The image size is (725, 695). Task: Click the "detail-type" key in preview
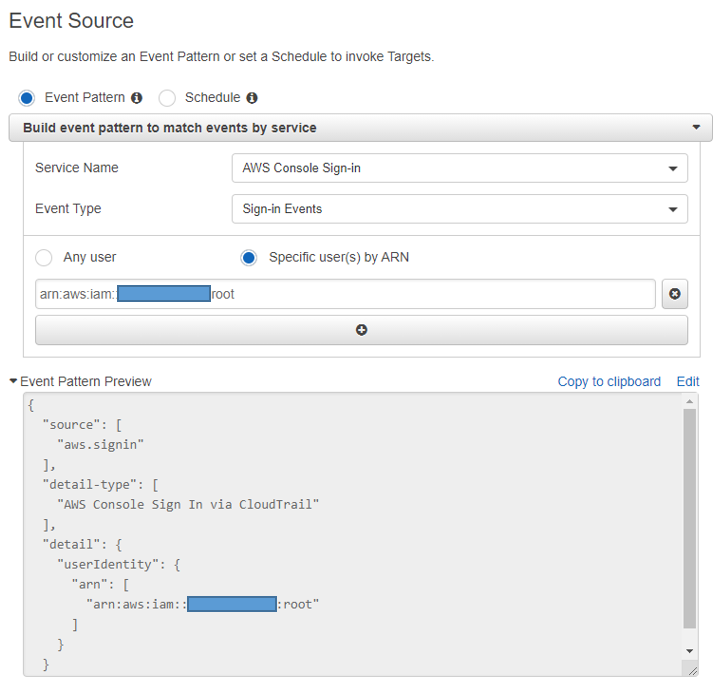(92, 485)
